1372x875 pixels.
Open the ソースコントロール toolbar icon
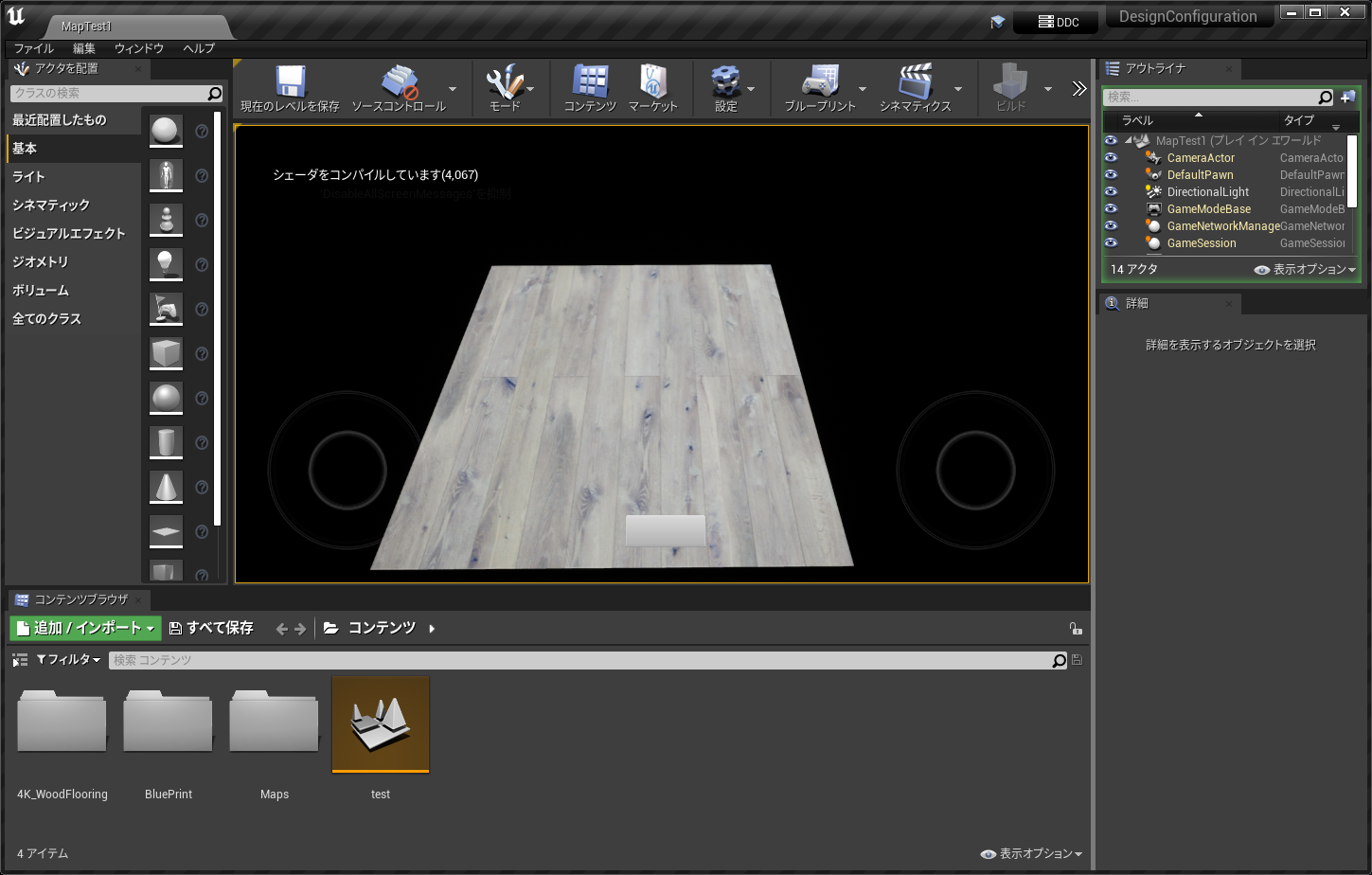pyautogui.click(x=400, y=80)
